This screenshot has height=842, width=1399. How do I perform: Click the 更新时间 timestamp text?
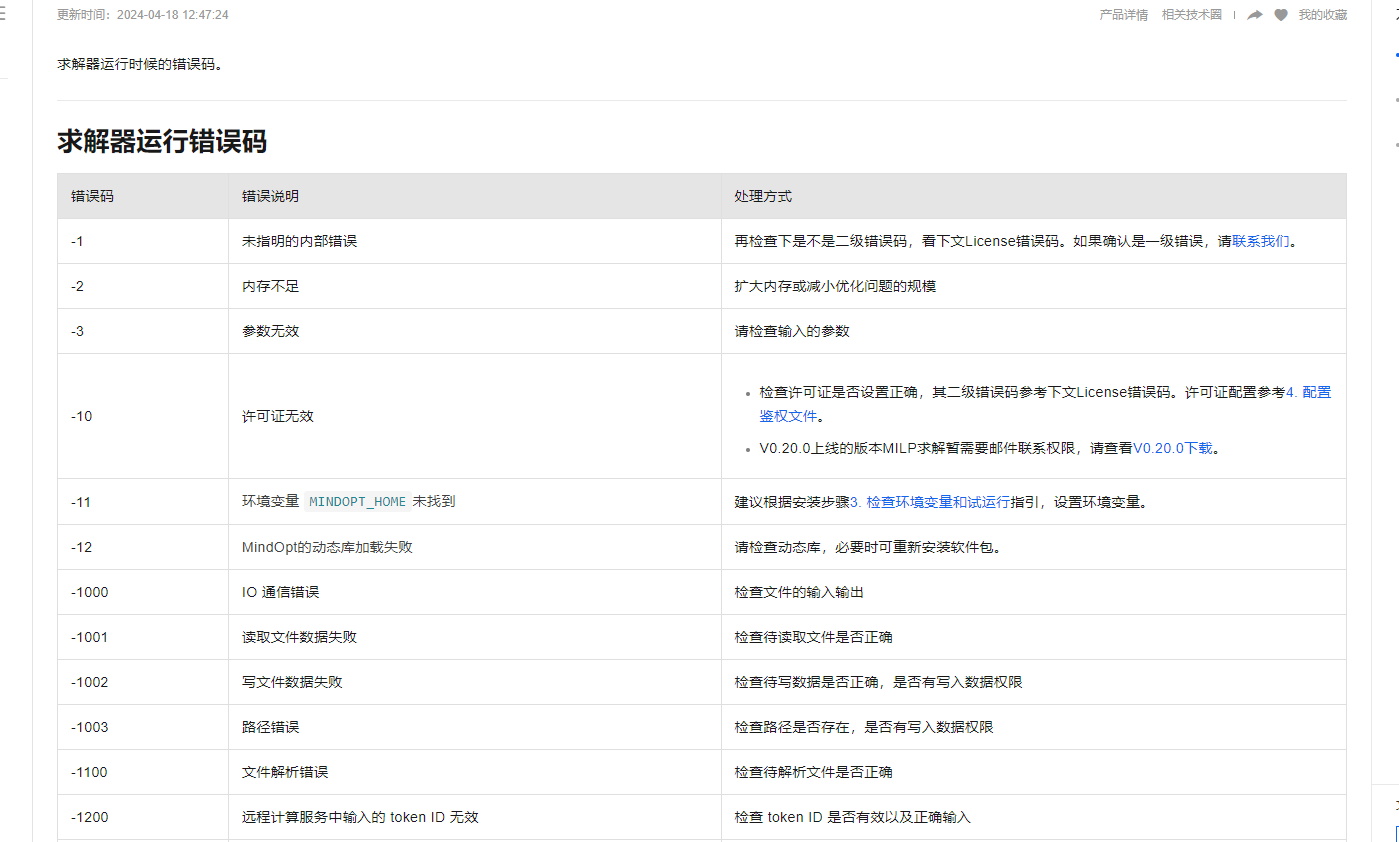143,15
